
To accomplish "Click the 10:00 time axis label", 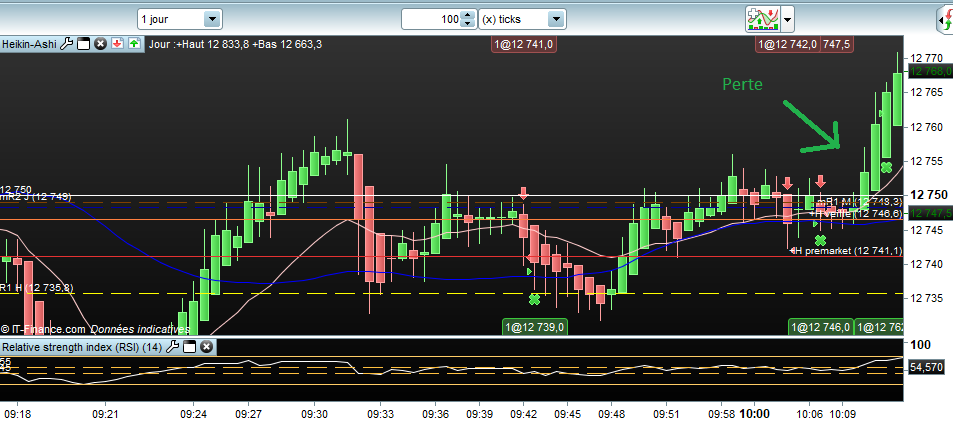I will coord(754,413).
